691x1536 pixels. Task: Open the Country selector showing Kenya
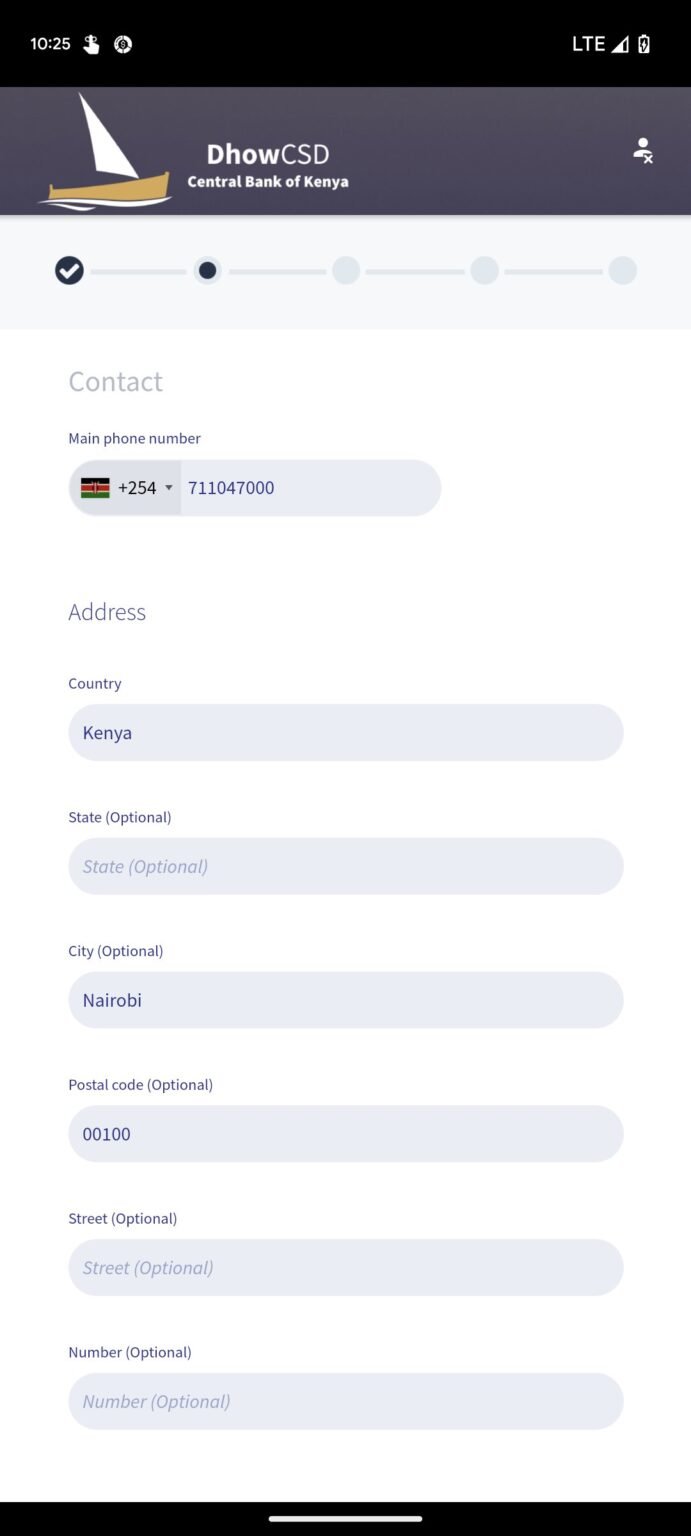345,732
